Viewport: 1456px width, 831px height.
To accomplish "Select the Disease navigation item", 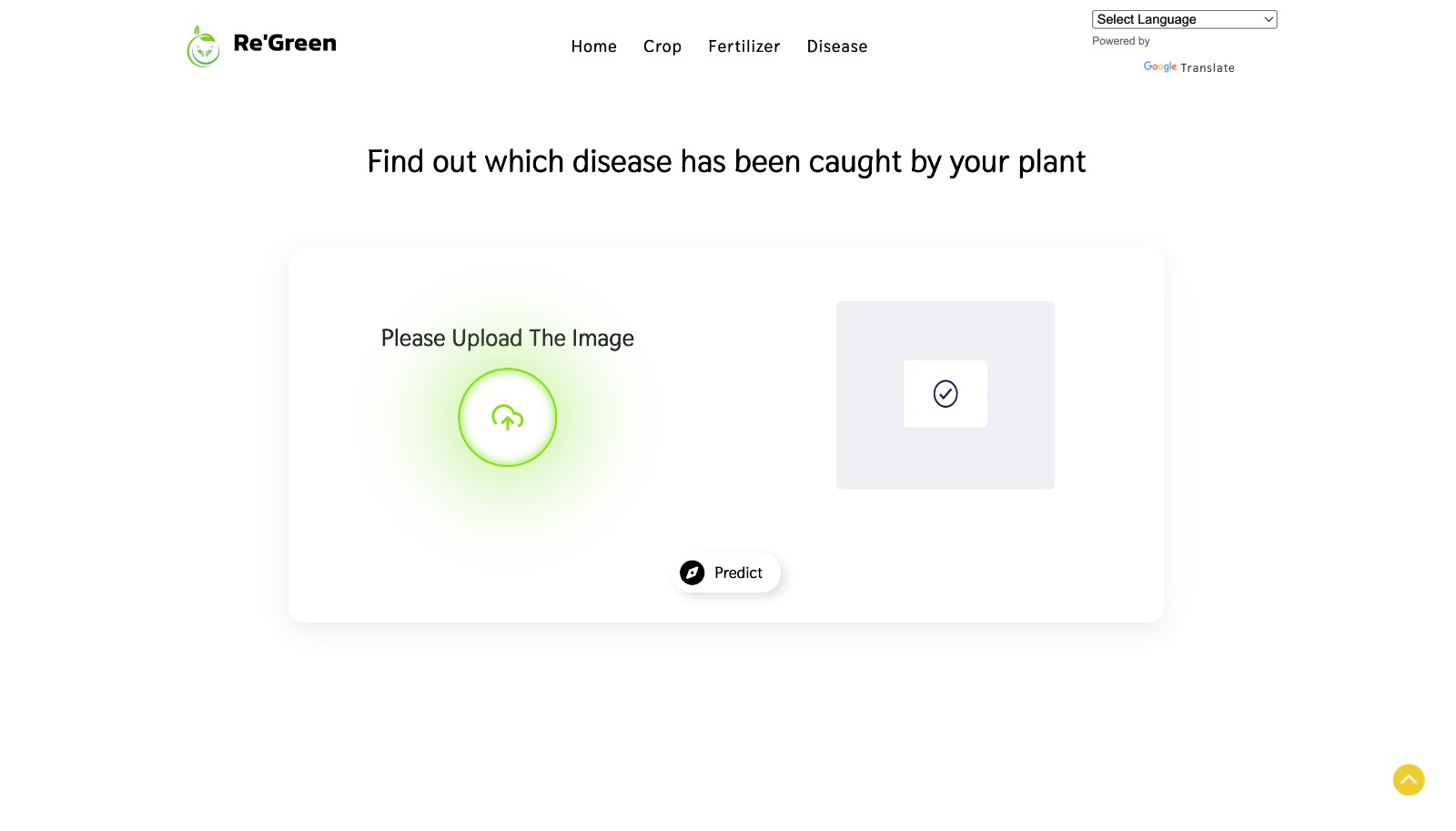I will (x=837, y=46).
